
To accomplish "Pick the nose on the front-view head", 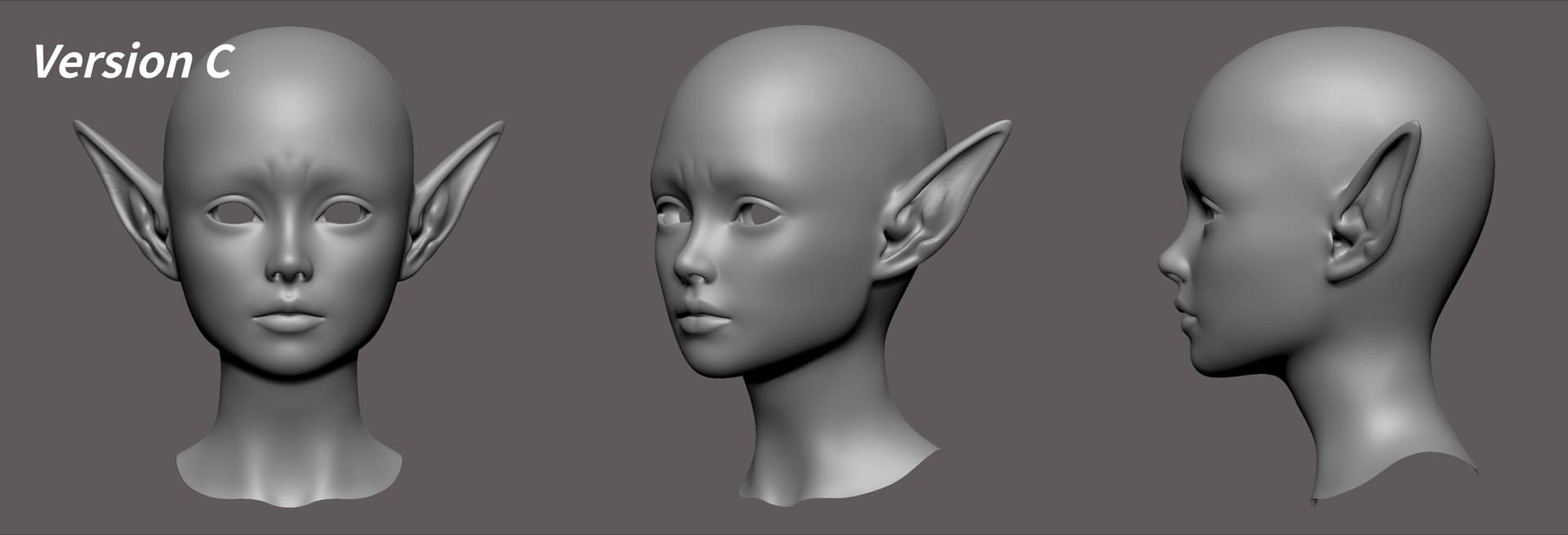I will pos(289,265).
